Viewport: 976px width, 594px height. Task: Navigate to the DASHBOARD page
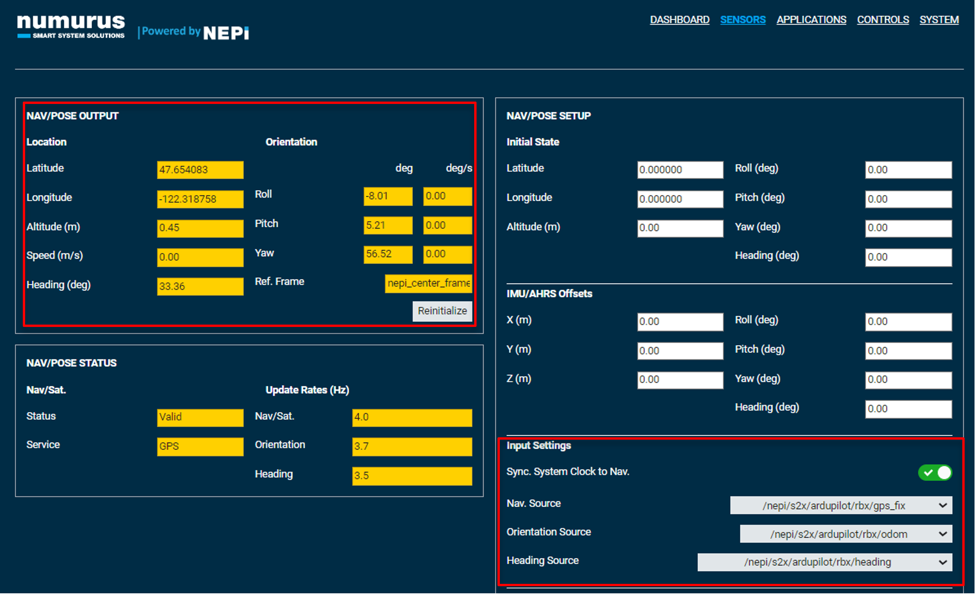pyautogui.click(x=680, y=19)
